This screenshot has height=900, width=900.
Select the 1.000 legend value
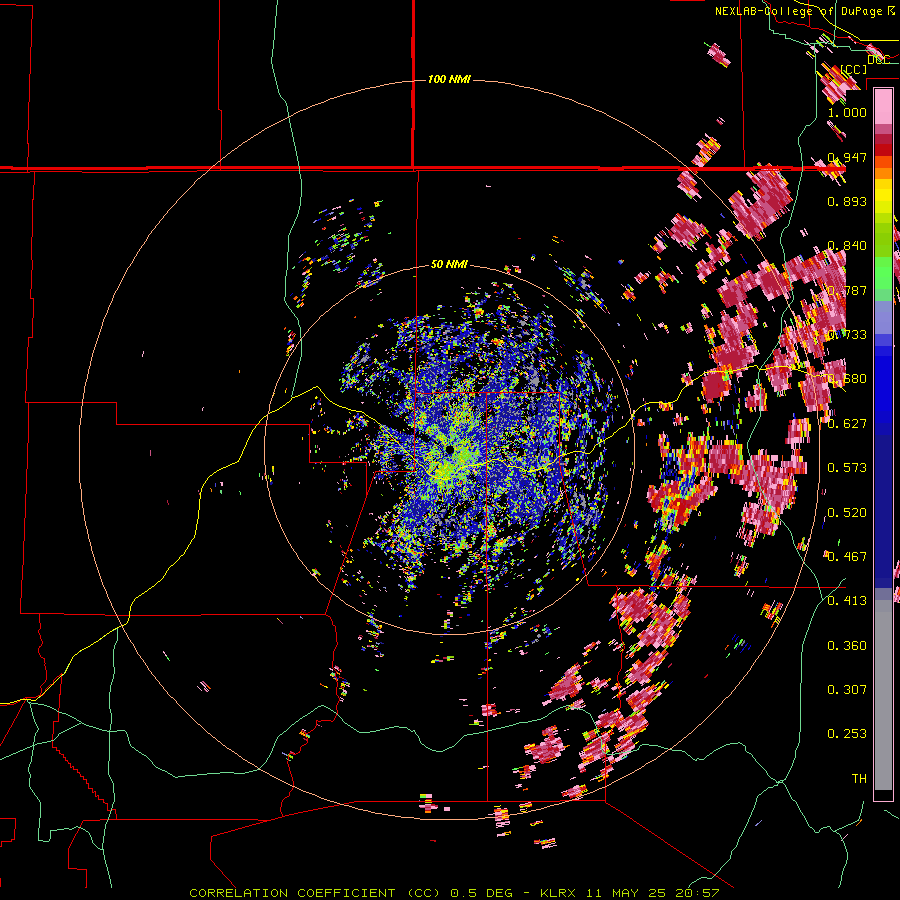[847, 112]
